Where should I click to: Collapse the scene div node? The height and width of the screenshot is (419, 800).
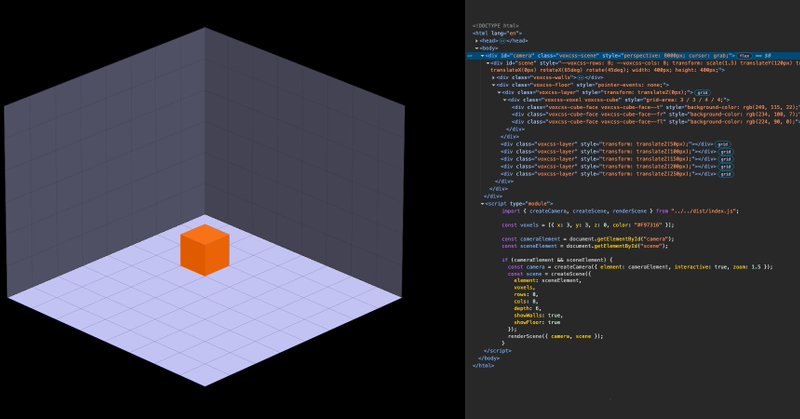click(488, 63)
